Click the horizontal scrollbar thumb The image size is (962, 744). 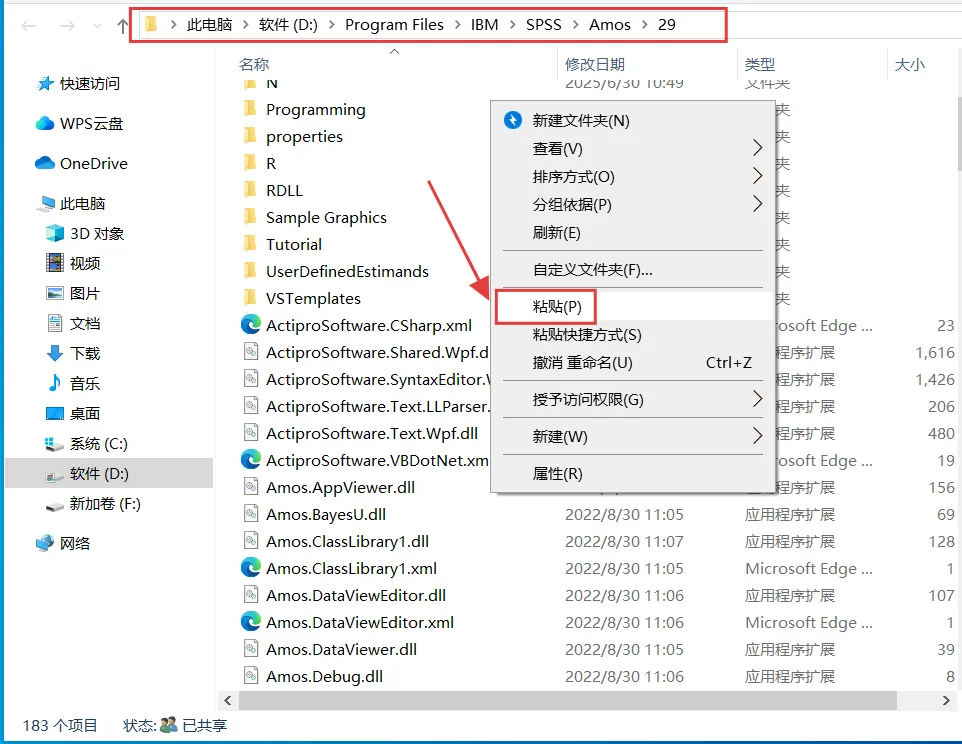(568, 700)
